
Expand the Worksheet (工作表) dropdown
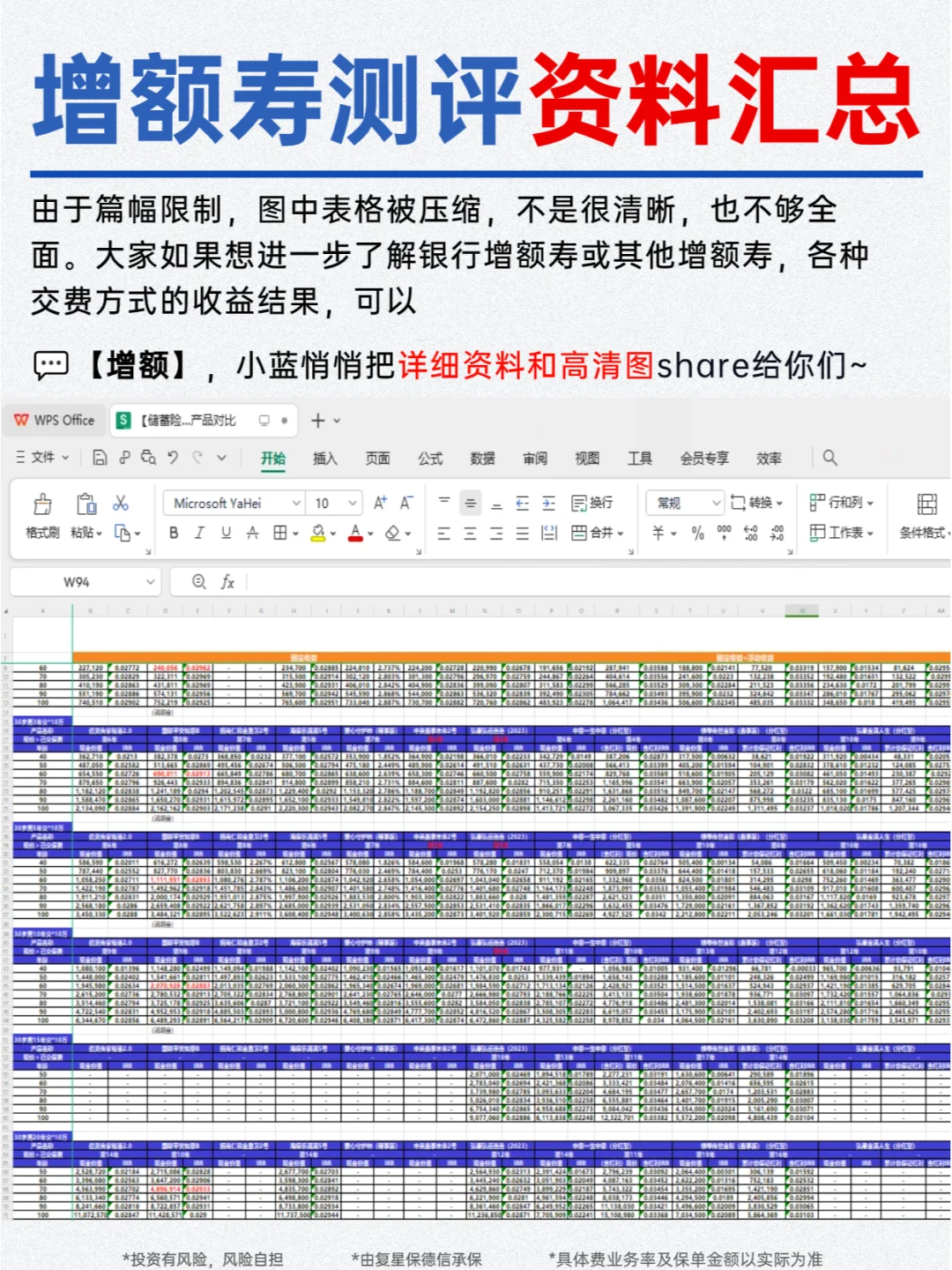click(870, 533)
